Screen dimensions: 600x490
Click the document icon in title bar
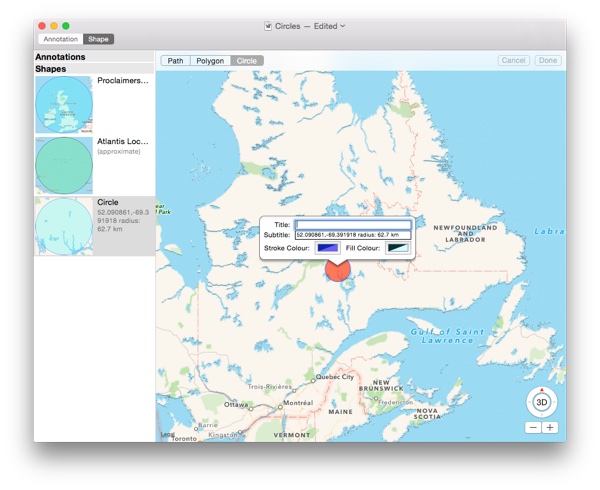267,25
